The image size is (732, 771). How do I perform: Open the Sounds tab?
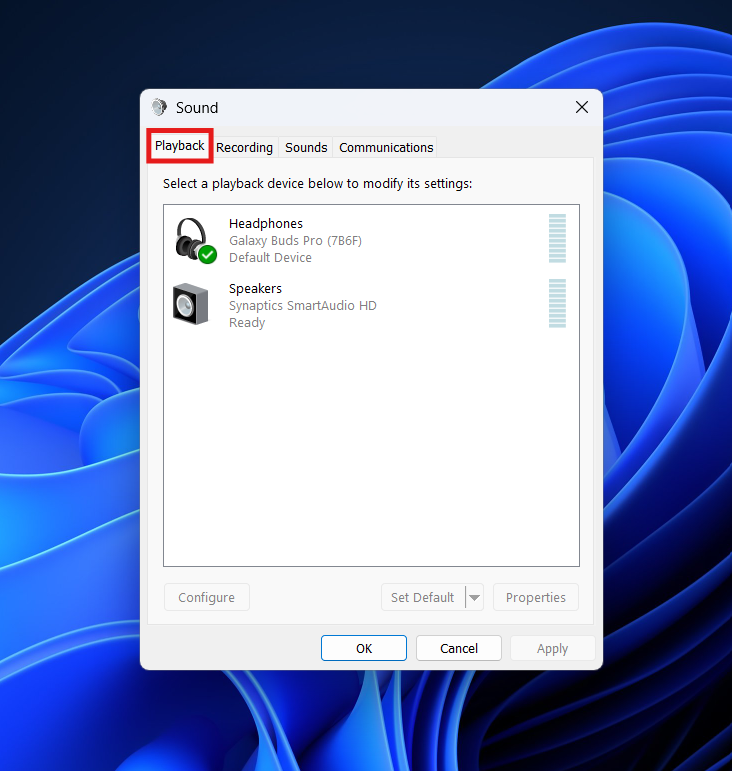coord(306,147)
